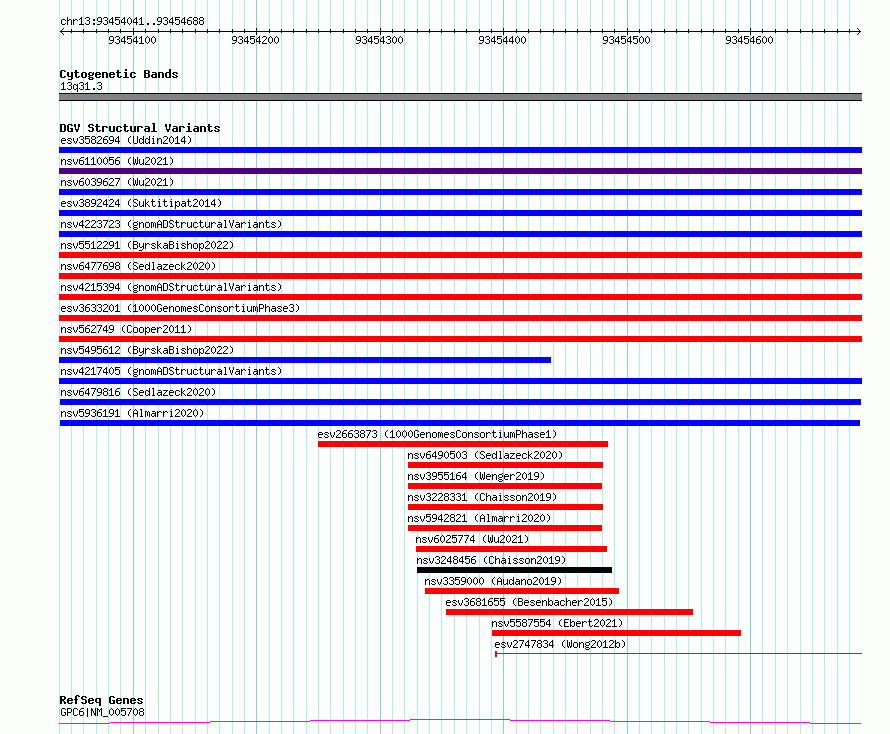Click nsv5587554 (Ebert2021) label
Image resolution: width=890 pixels, height=734 pixels.
click(557, 623)
